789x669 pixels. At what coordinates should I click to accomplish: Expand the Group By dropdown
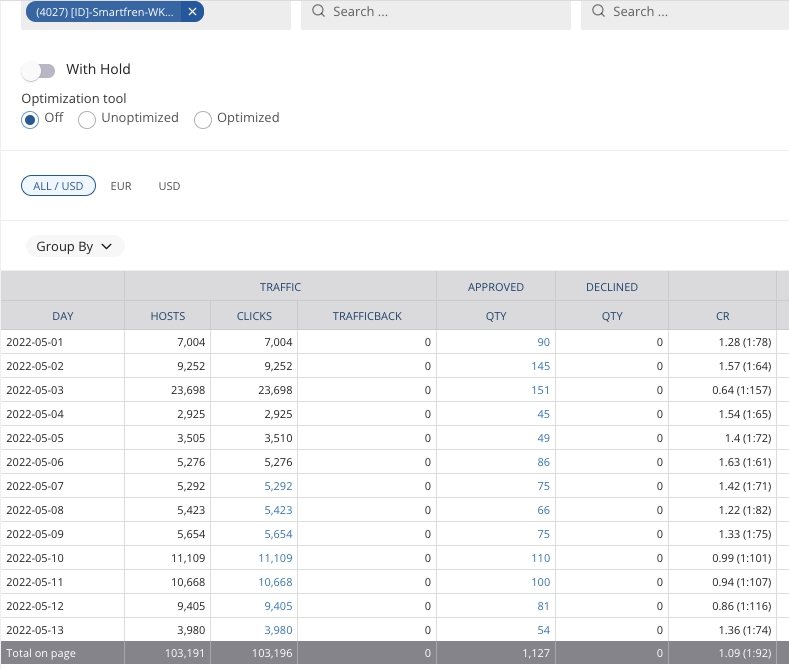[75, 247]
